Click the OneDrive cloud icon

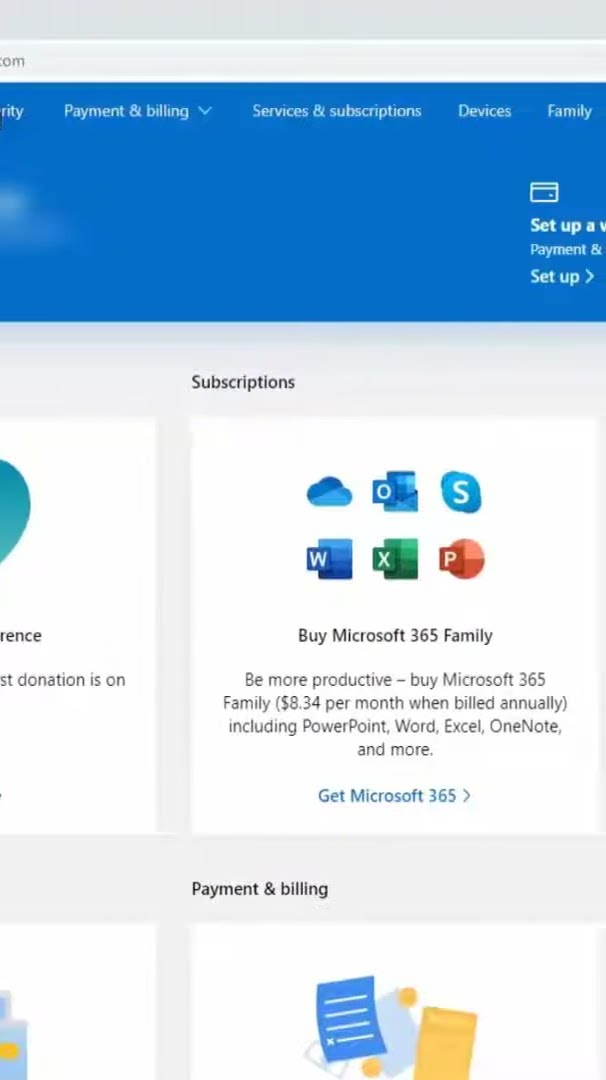tap(329, 492)
